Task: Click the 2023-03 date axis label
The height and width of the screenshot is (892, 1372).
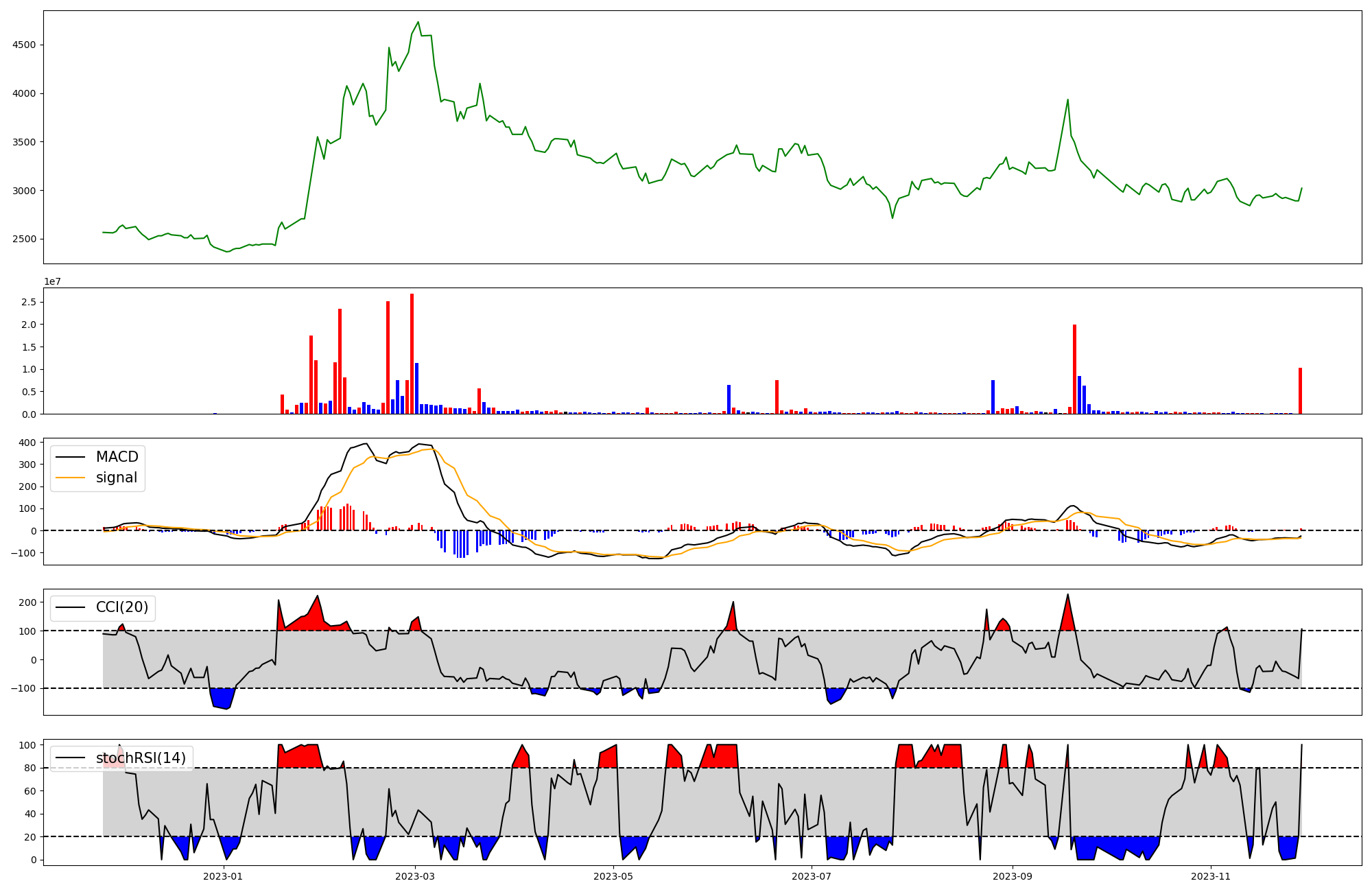Action: click(414, 876)
